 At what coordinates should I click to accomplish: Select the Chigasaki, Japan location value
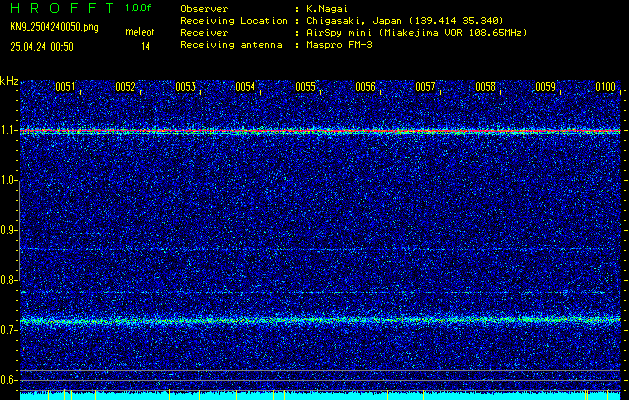tap(405, 21)
